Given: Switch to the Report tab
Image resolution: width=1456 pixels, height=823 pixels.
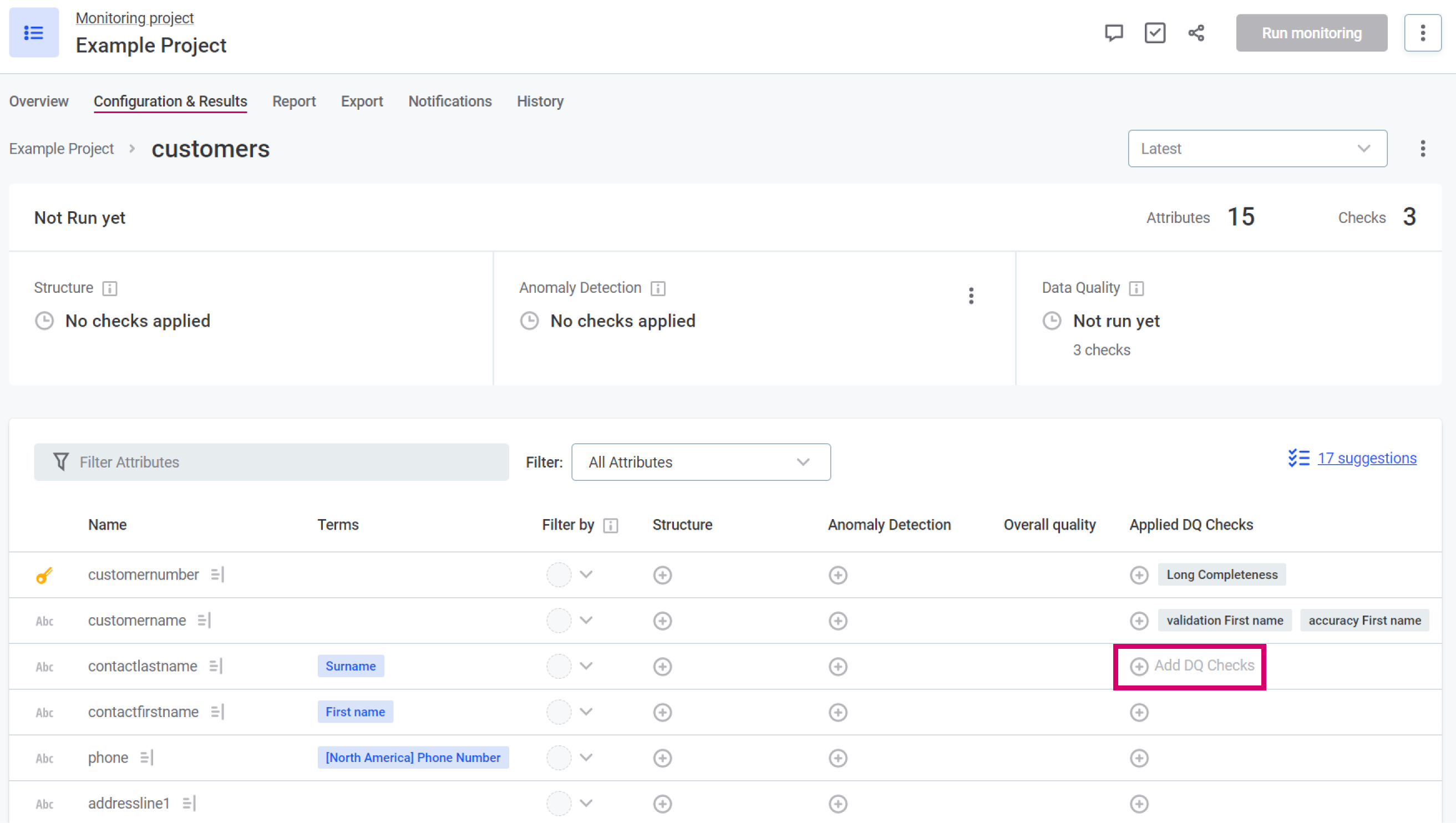Looking at the screenshot, I should click(294, 101).
